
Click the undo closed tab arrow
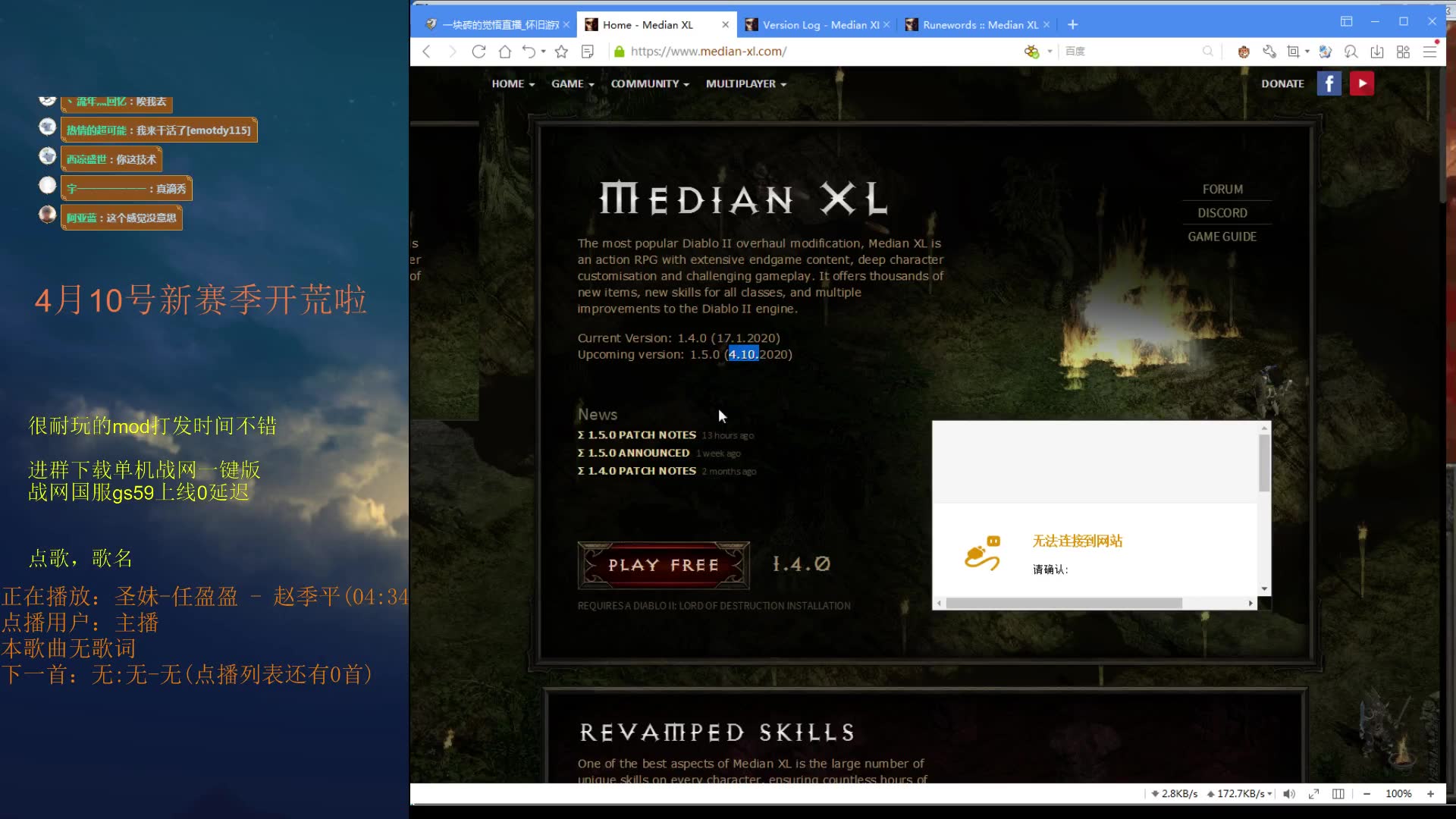(x=529, y=52)
